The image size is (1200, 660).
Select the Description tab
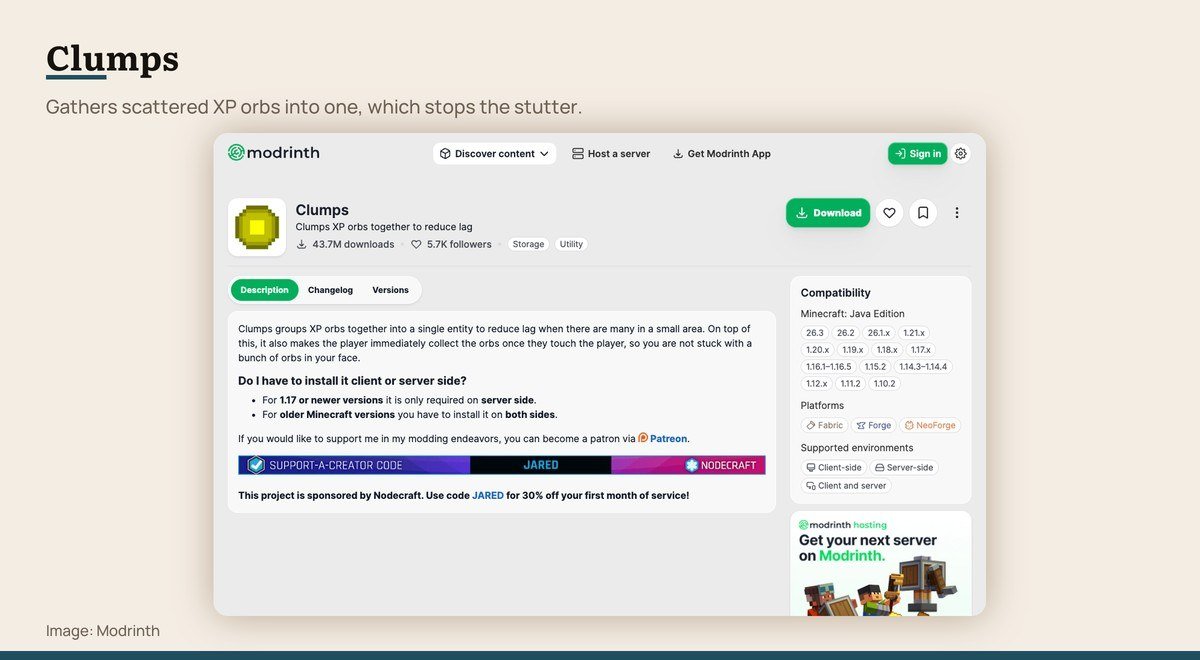tap(264, 290)
